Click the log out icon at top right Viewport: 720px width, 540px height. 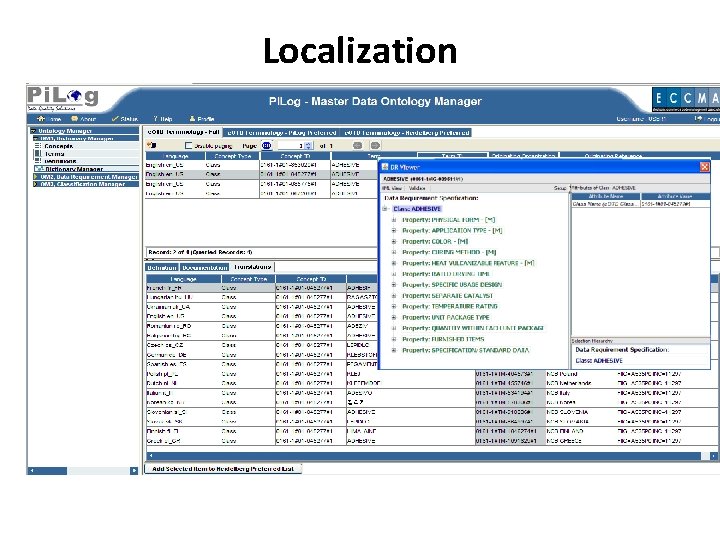(698, 118)
